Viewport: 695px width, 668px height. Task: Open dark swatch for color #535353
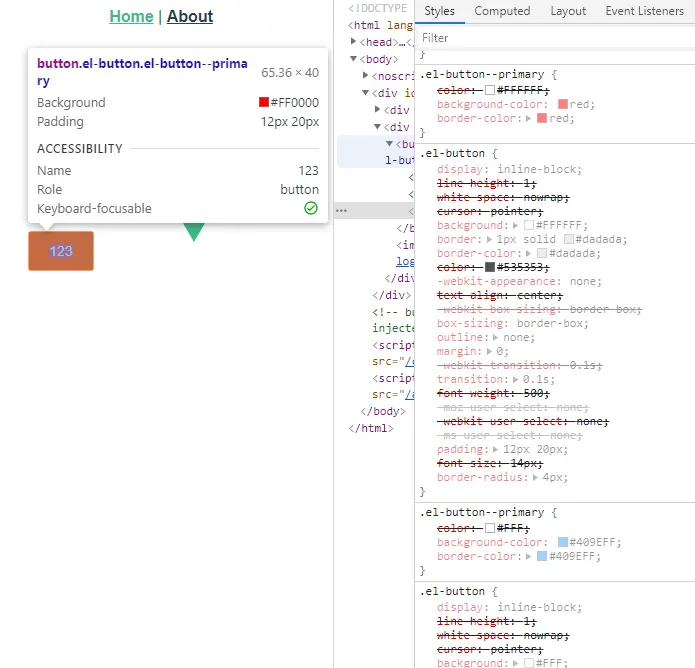pos(490,267)
